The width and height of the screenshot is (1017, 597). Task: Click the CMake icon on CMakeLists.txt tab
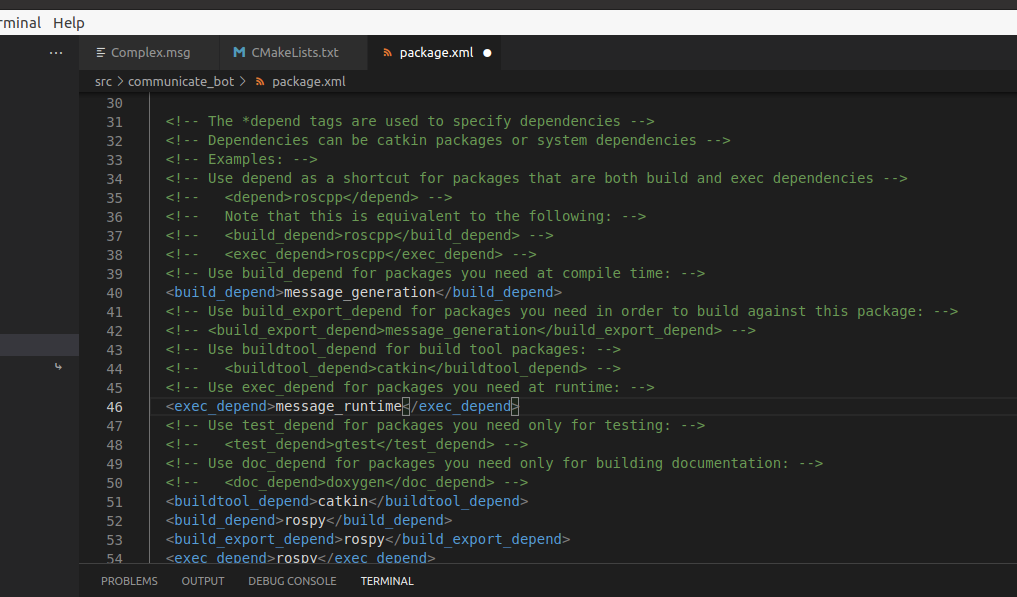[239, 52]
